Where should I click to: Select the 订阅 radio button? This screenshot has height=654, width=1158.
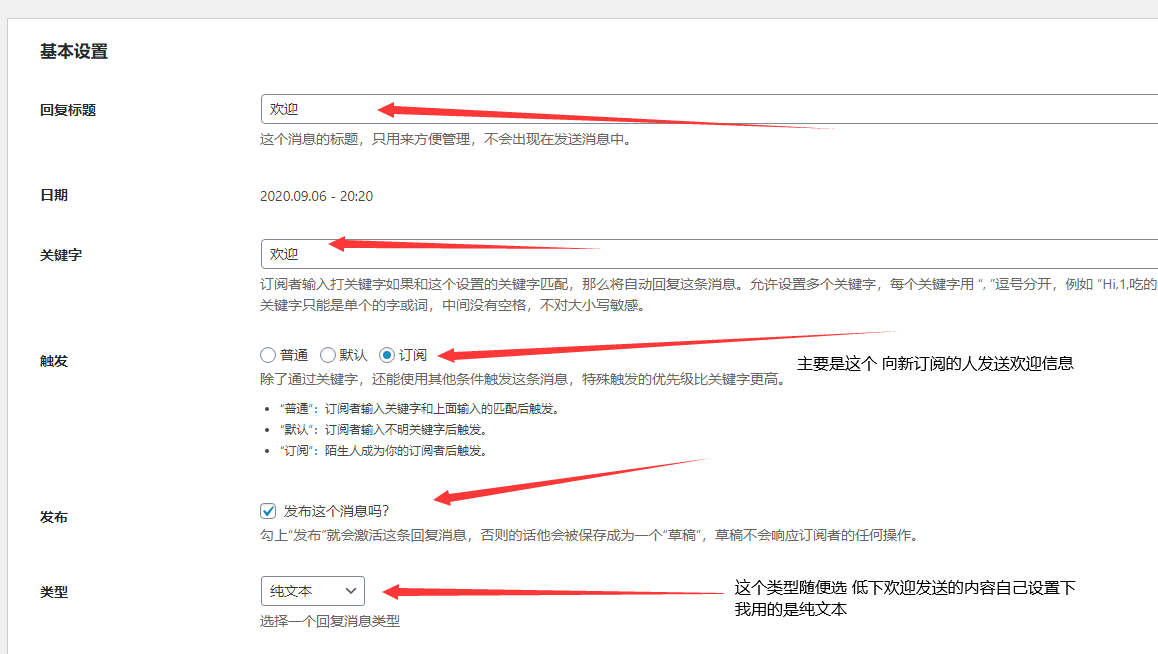[387, 355]
